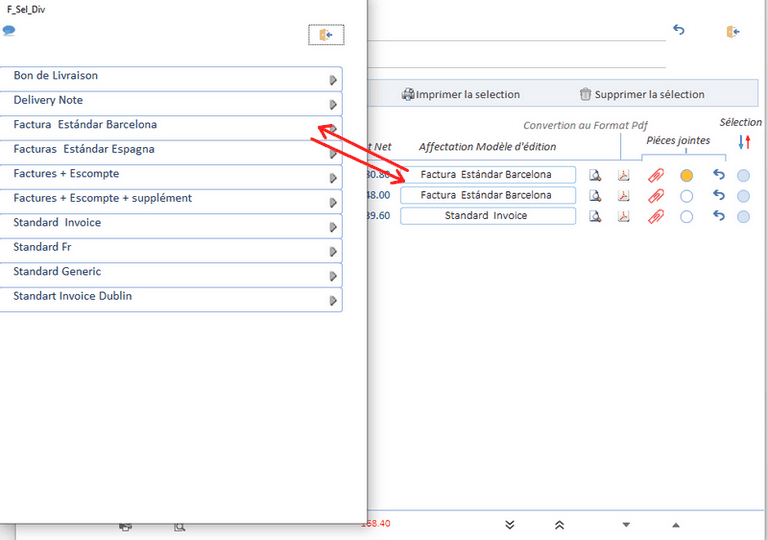The width and height of the screenshot is (768, 540).
Task: Convert the Standard Invoice row to PDF
Action: (624, 216)
